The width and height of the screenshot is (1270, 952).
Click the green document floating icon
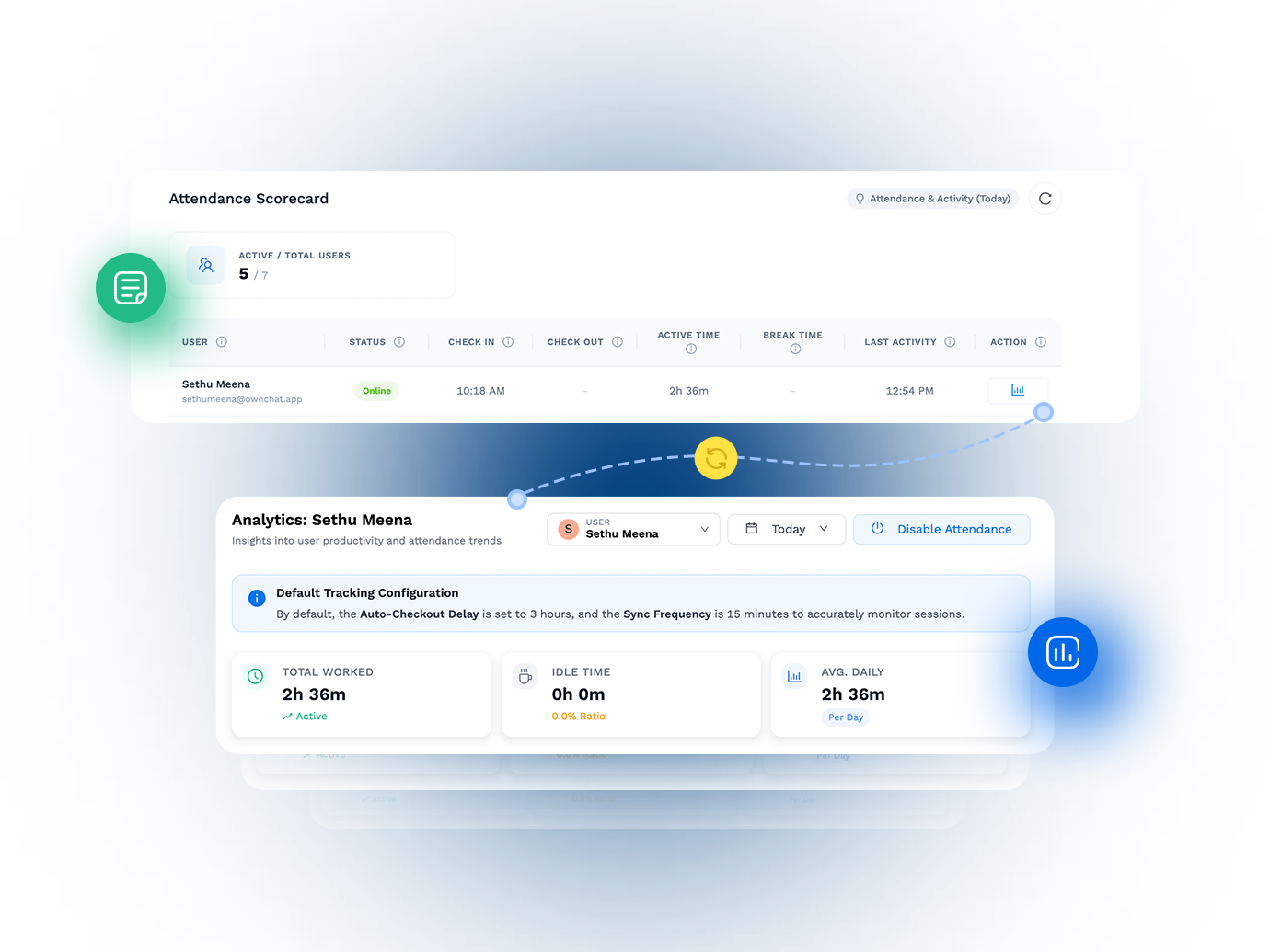[131, 287]
